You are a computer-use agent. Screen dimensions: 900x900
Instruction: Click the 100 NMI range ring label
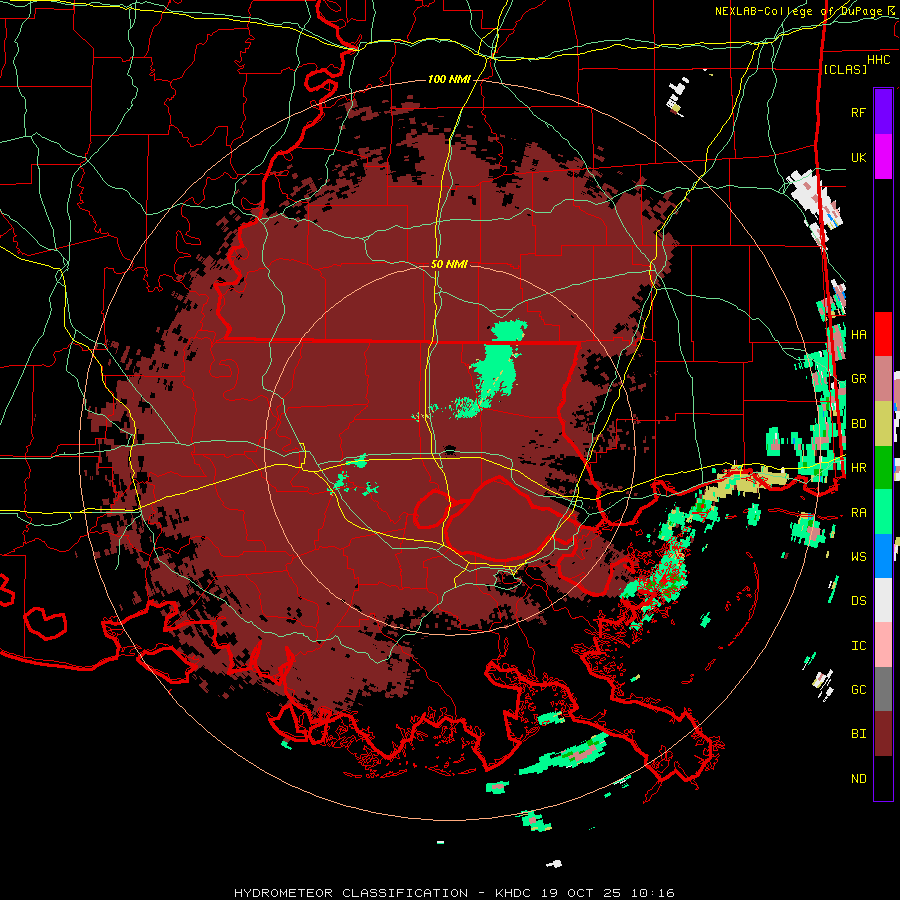[449, 79]
